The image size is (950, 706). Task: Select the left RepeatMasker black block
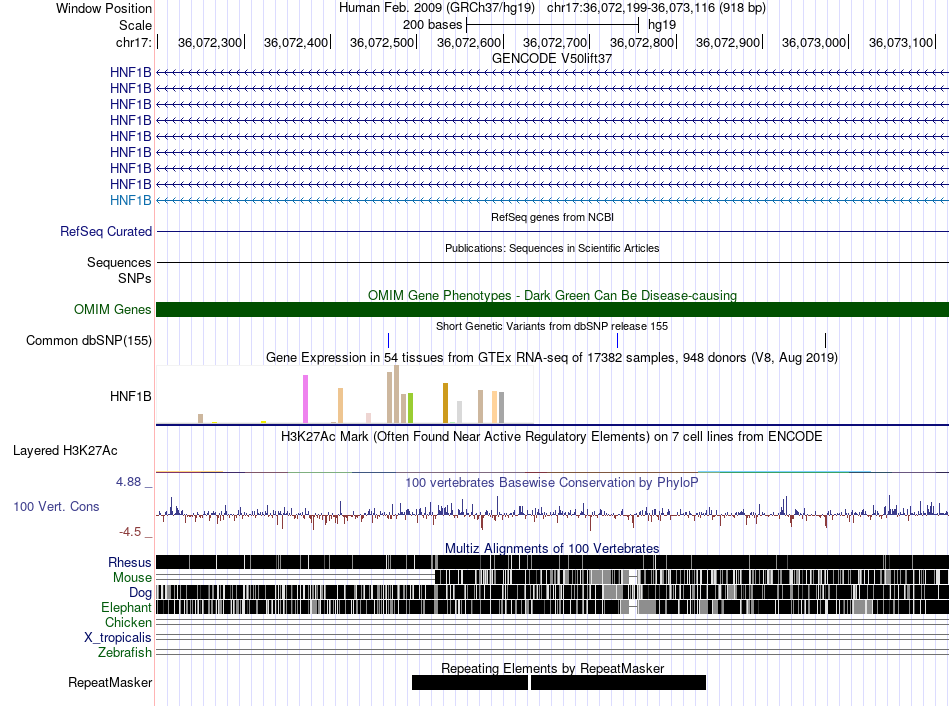click(x=470, y=683)
